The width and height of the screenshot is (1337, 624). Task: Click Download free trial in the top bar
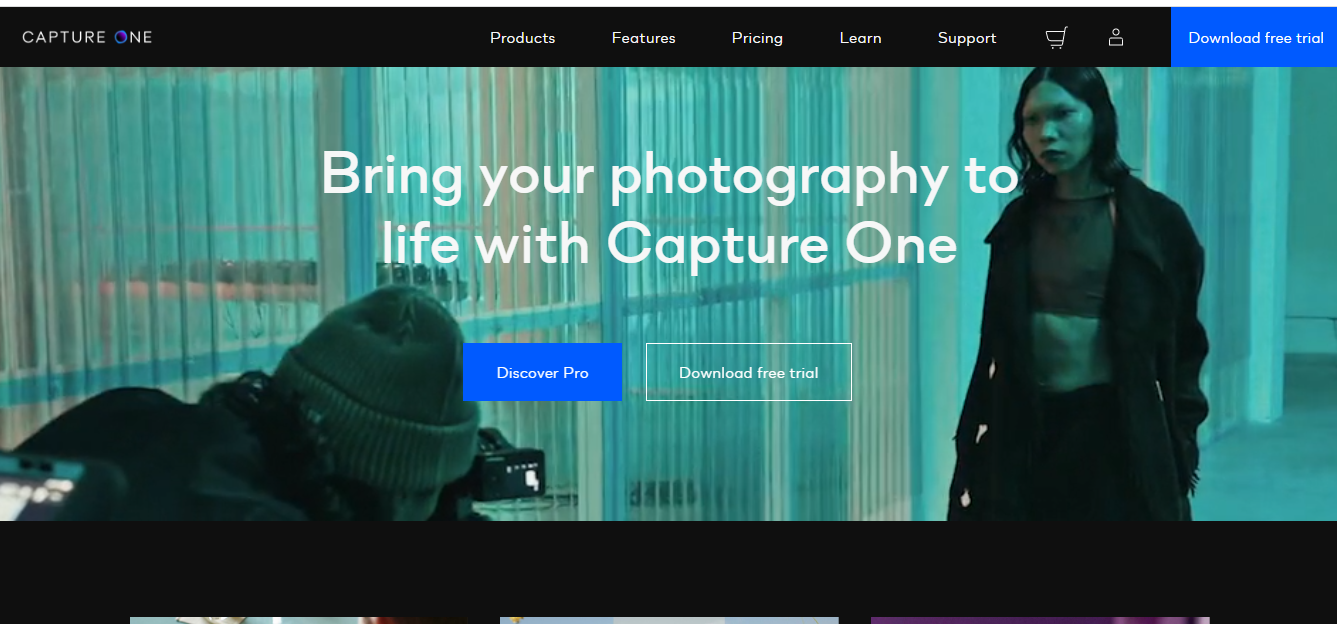click(1255, 37)
